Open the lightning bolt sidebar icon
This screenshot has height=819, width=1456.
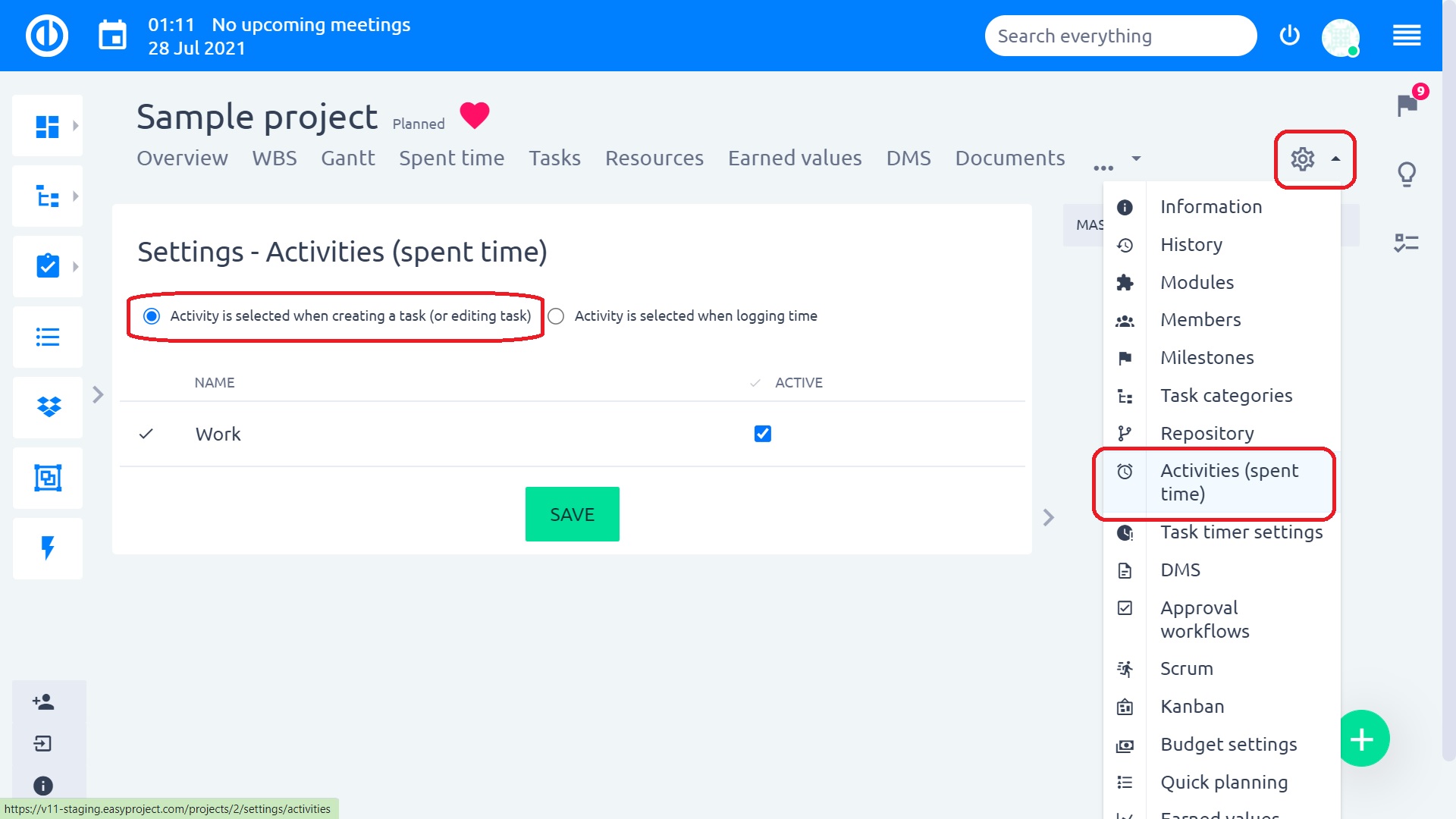tap(48, 548)
